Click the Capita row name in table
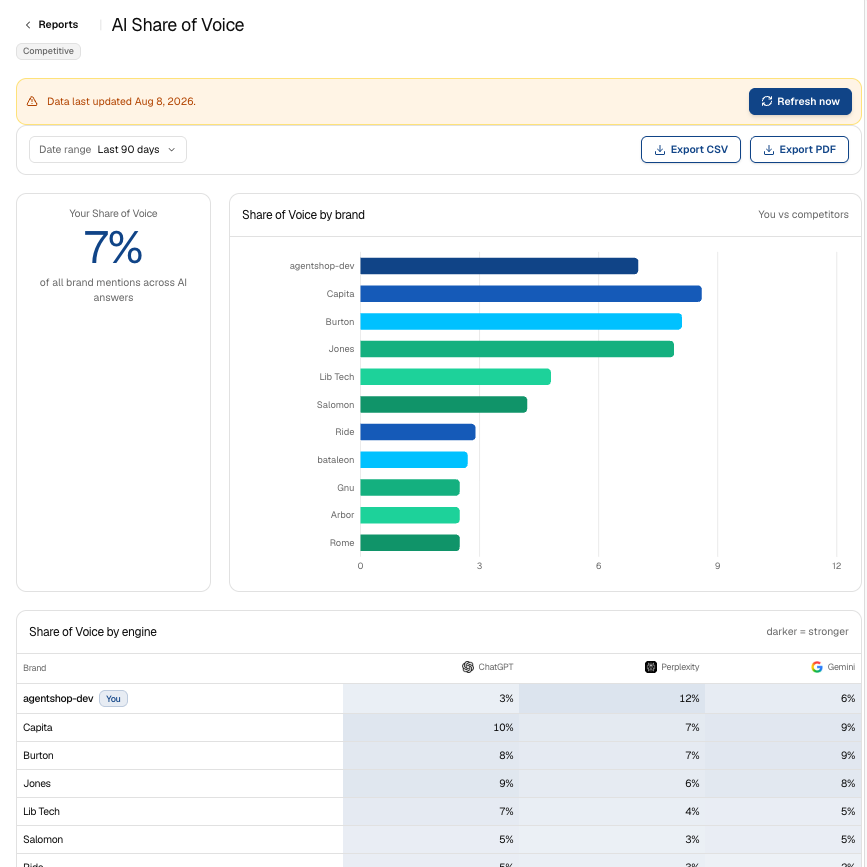 click(x=38, y=727)
